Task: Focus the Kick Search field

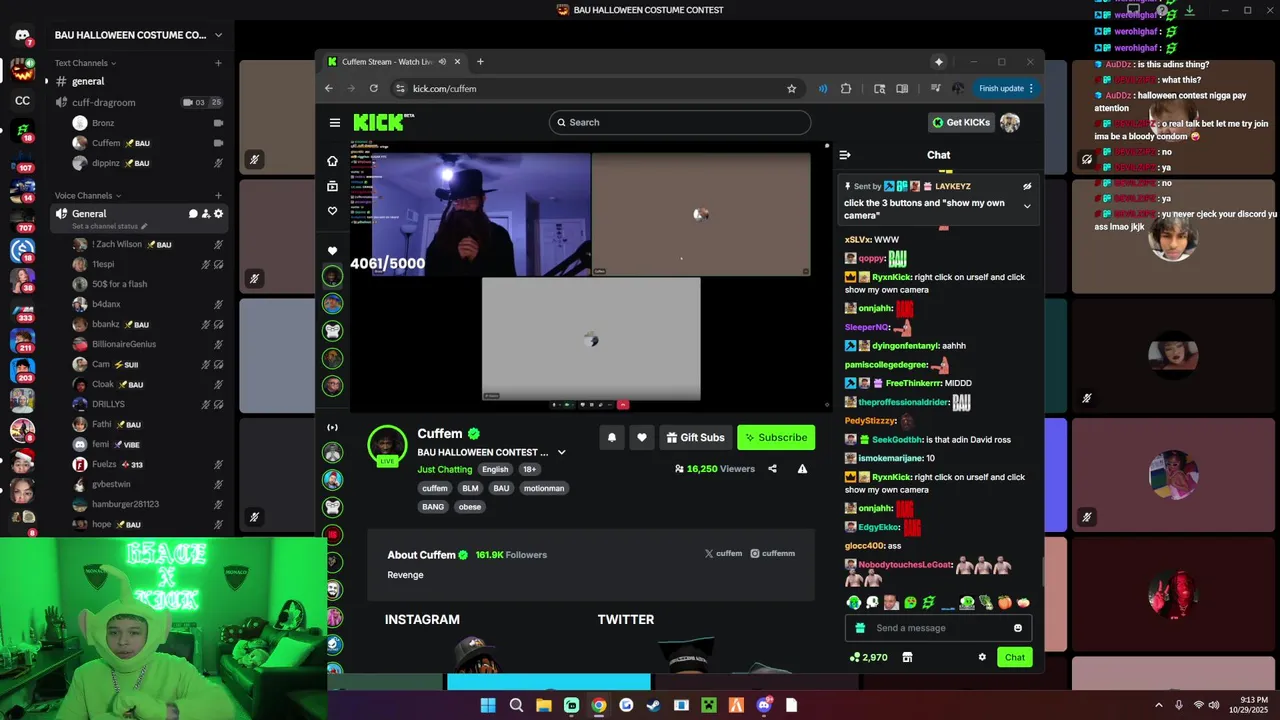Action: coord(680,122)
